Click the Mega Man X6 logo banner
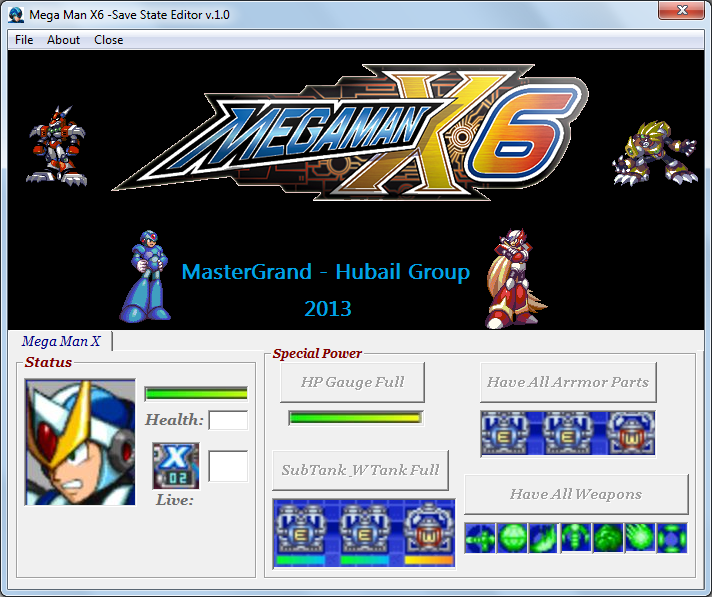 [x=350, y=133]
